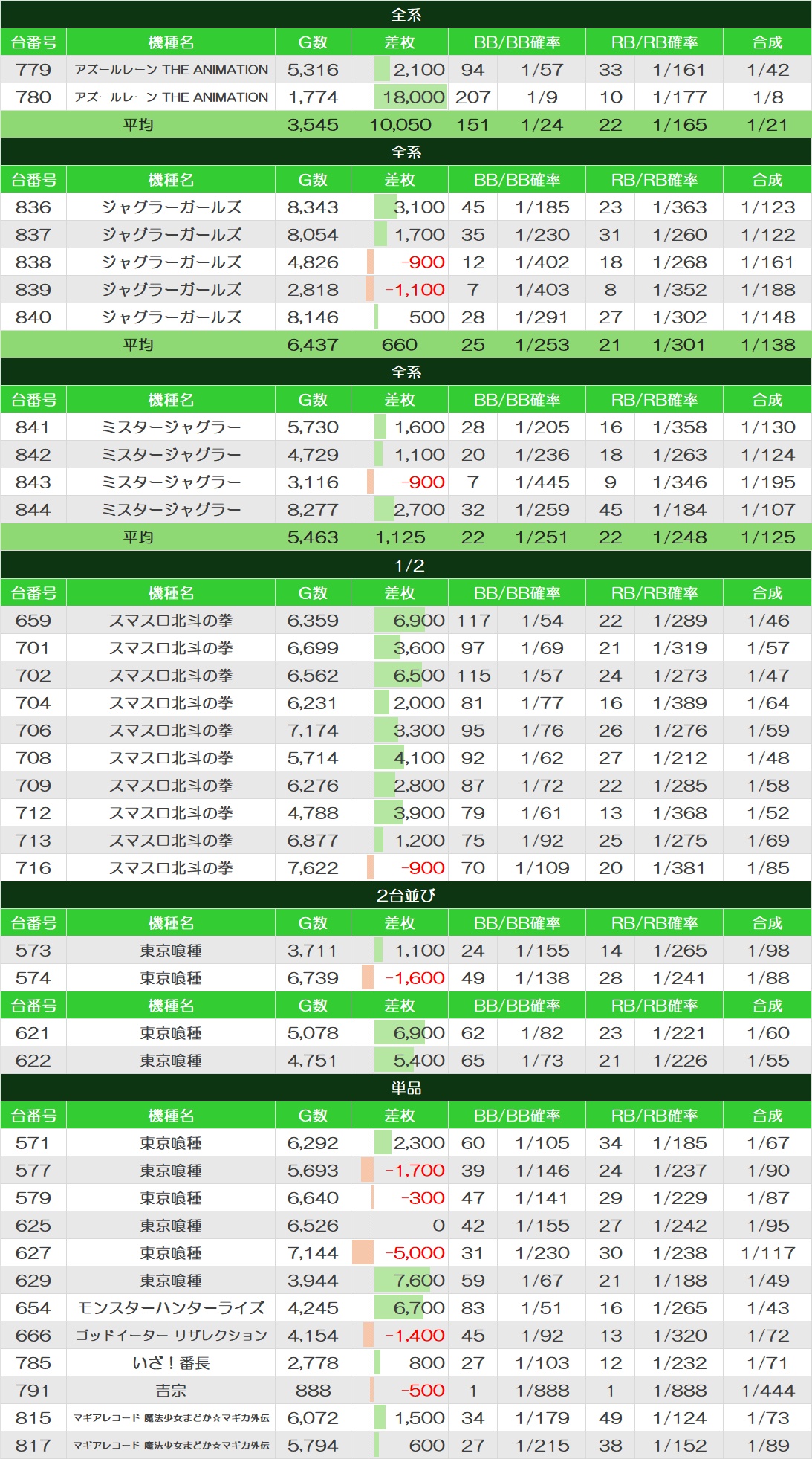
Task: Click マギアレコード name in row 817
Action: pos(172,1446)
